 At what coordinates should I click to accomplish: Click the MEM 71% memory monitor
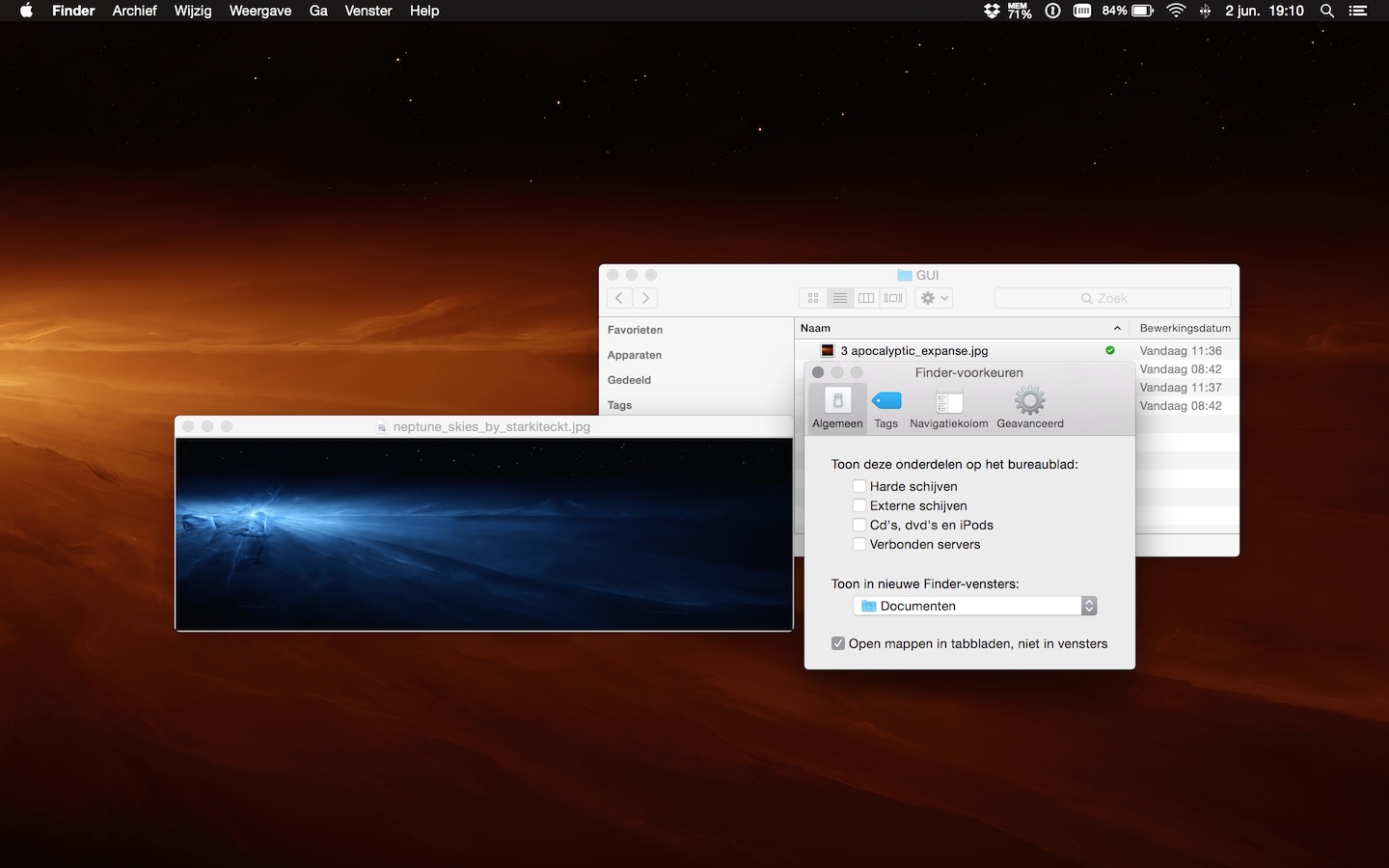click(1020, 11)
